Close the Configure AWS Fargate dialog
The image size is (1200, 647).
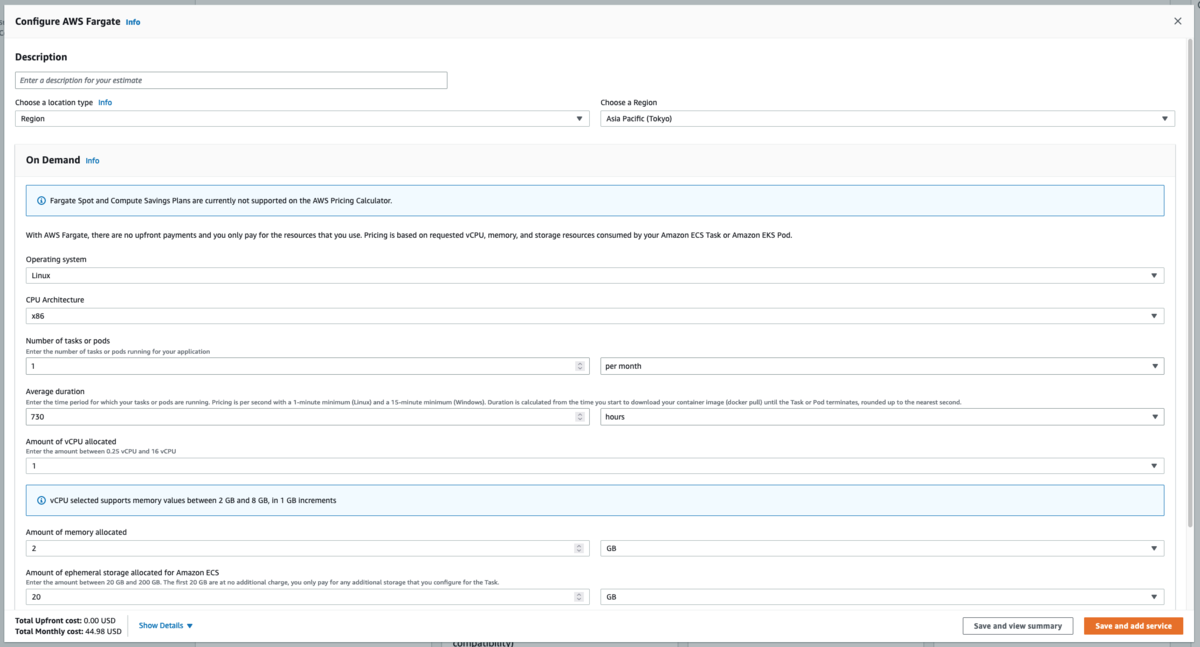click(x=1177, y=21)
